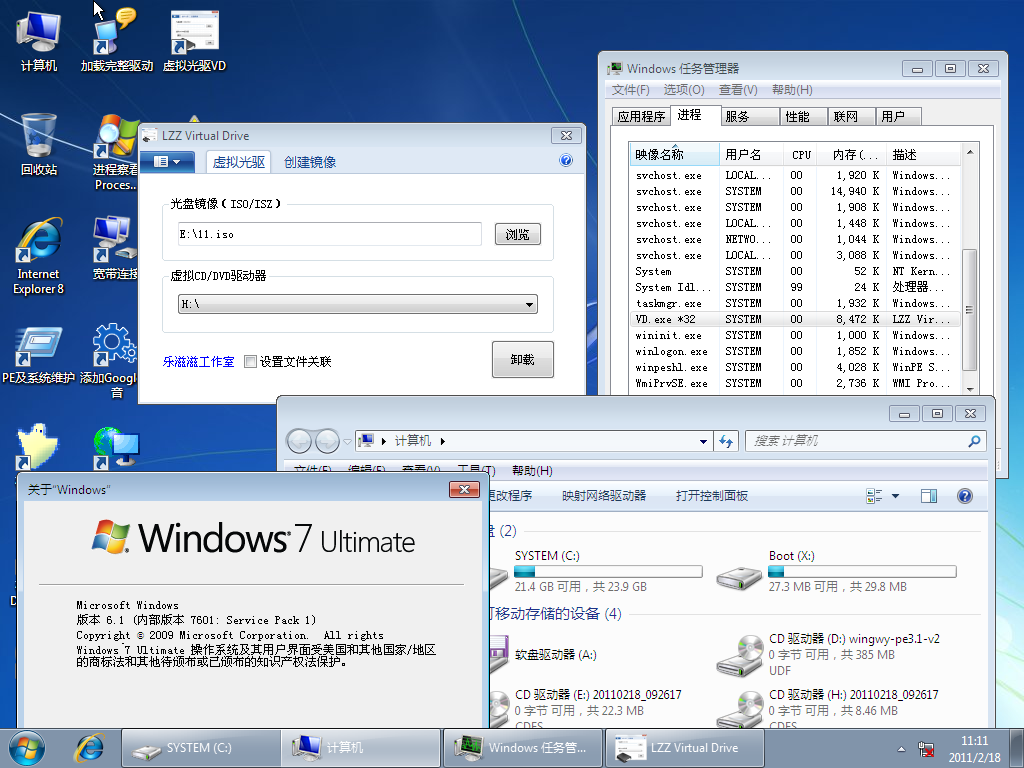
Task: Select the 虚拟光驱 tab
Action: click(x=238, y=162)
